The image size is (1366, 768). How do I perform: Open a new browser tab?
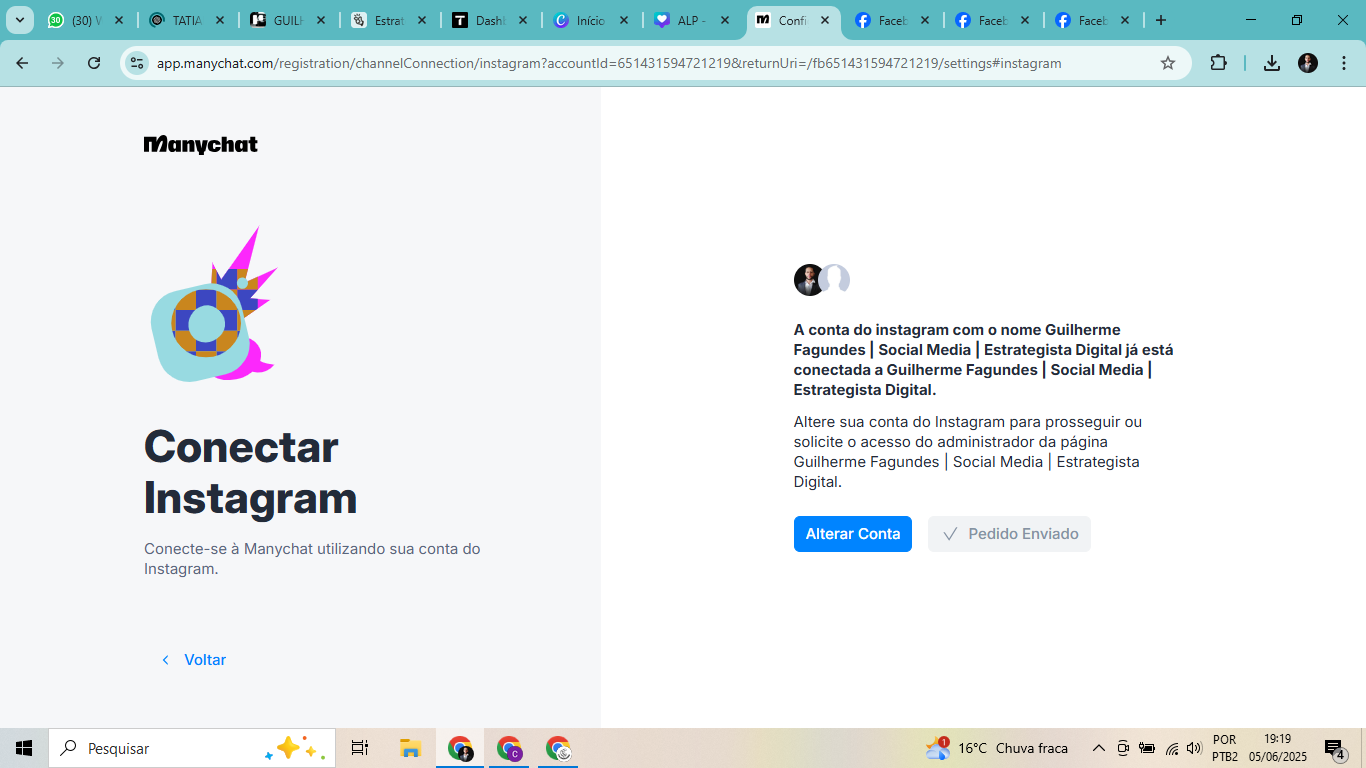[x=1160, y=20]
